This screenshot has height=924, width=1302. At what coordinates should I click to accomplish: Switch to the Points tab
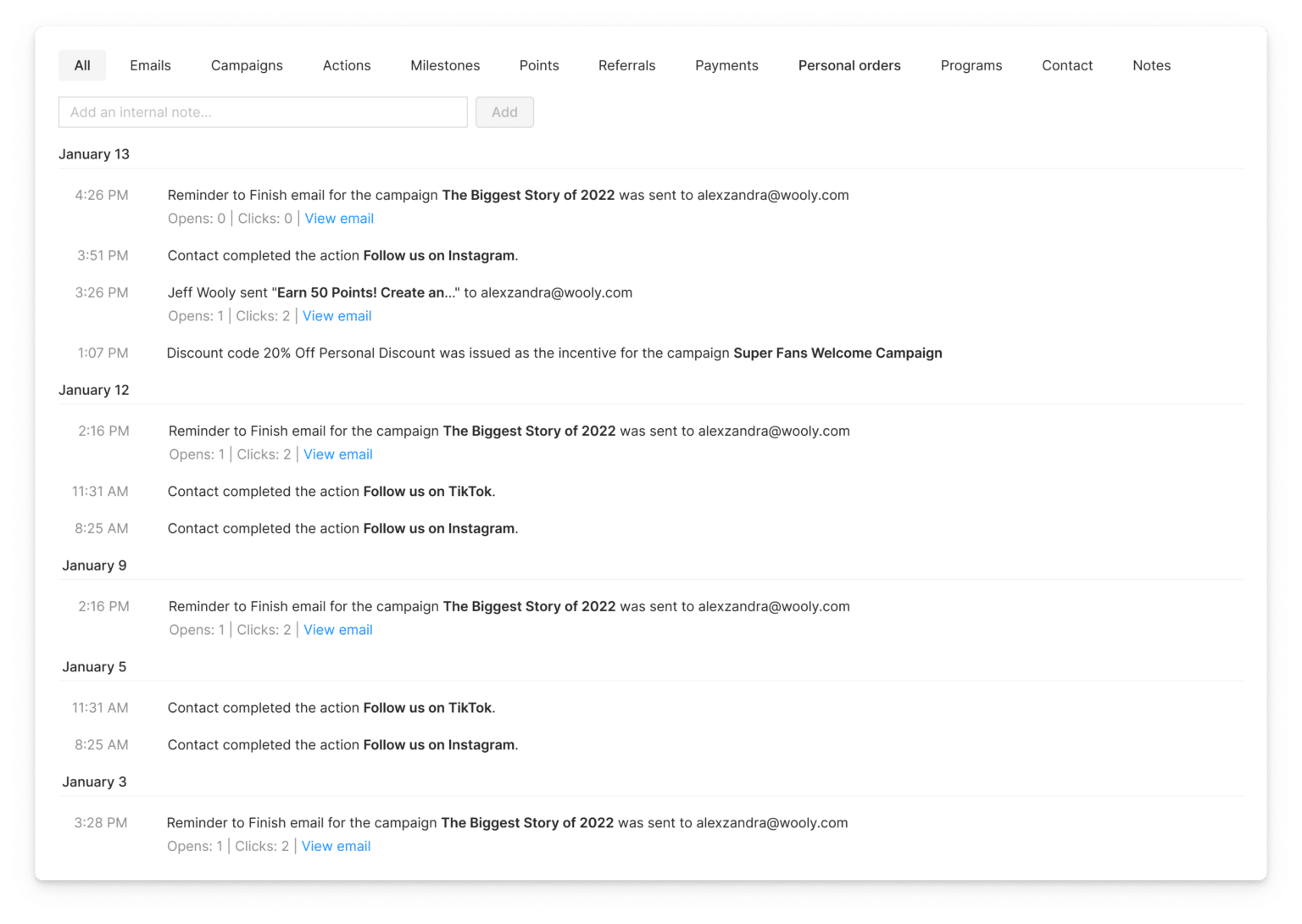click(x=539, y=65)
